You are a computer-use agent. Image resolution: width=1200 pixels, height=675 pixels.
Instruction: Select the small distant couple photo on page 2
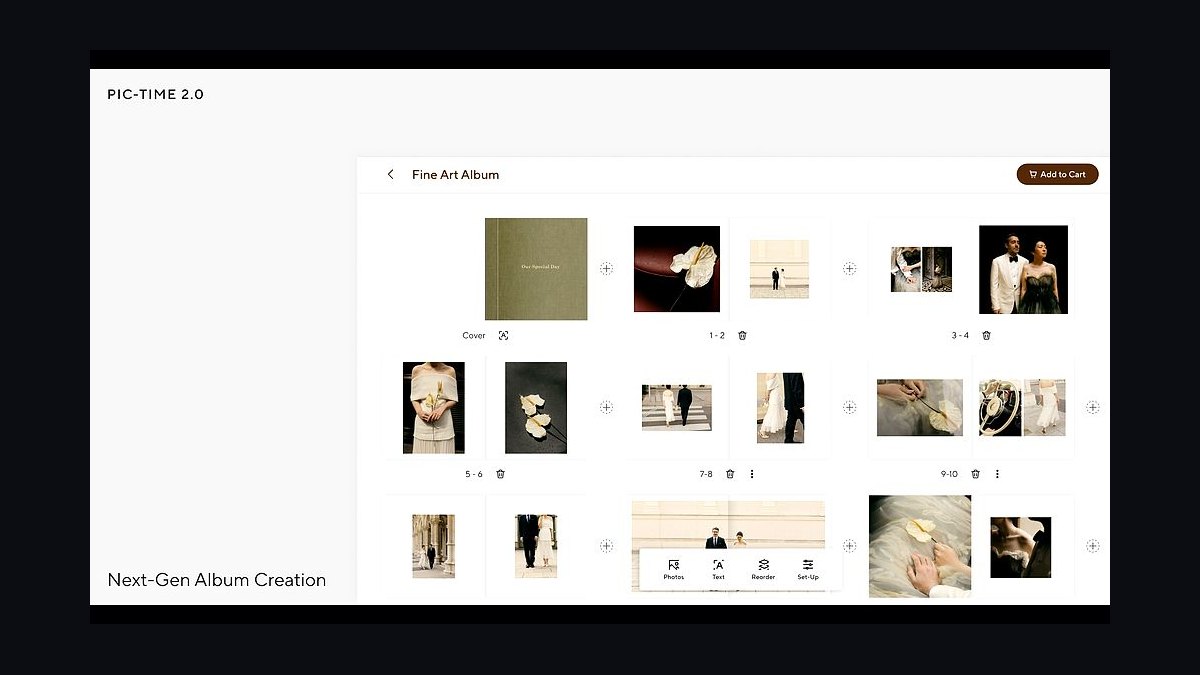click(x=779, y=268)
